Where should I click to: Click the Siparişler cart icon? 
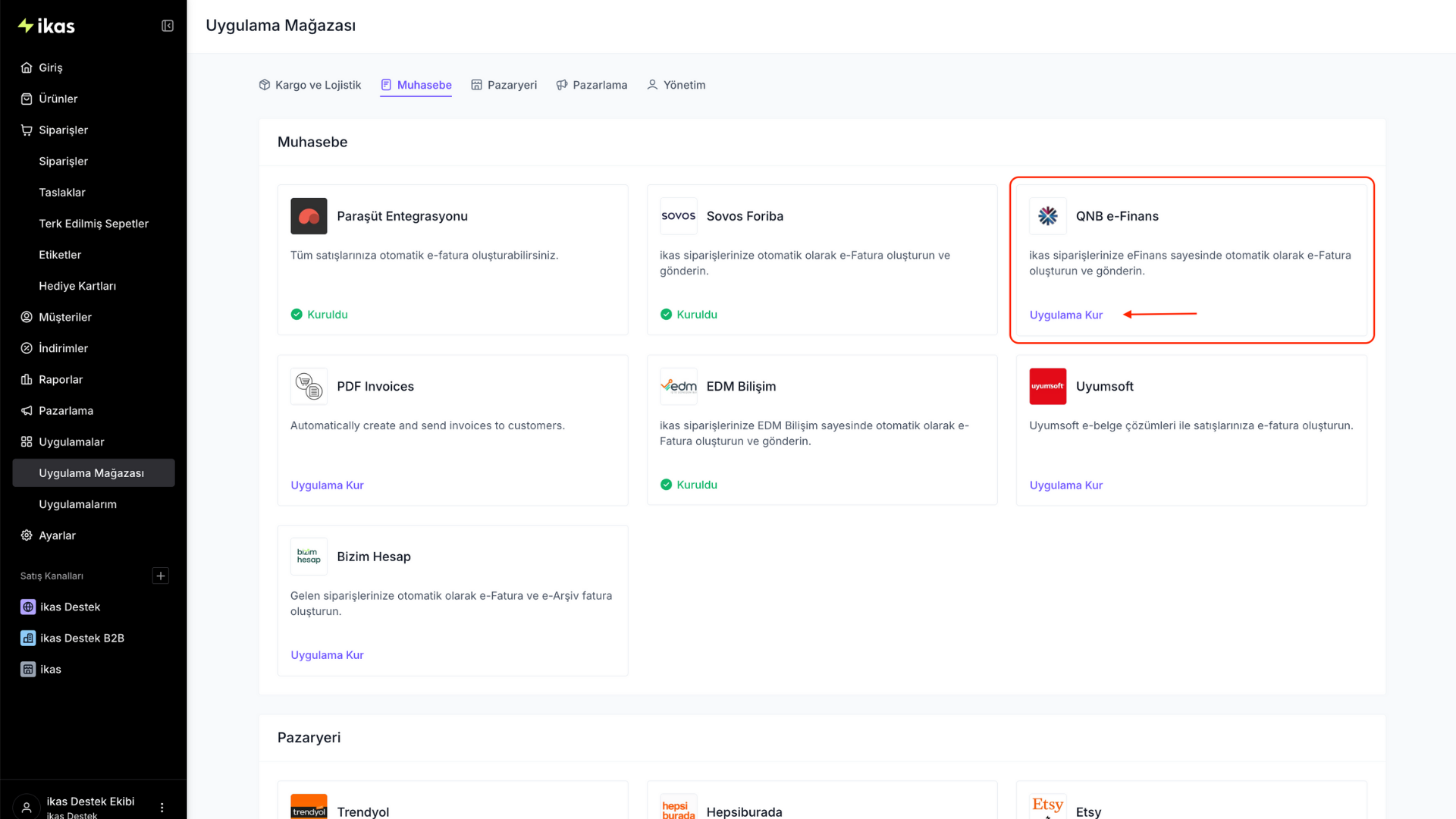click(27, 130)
